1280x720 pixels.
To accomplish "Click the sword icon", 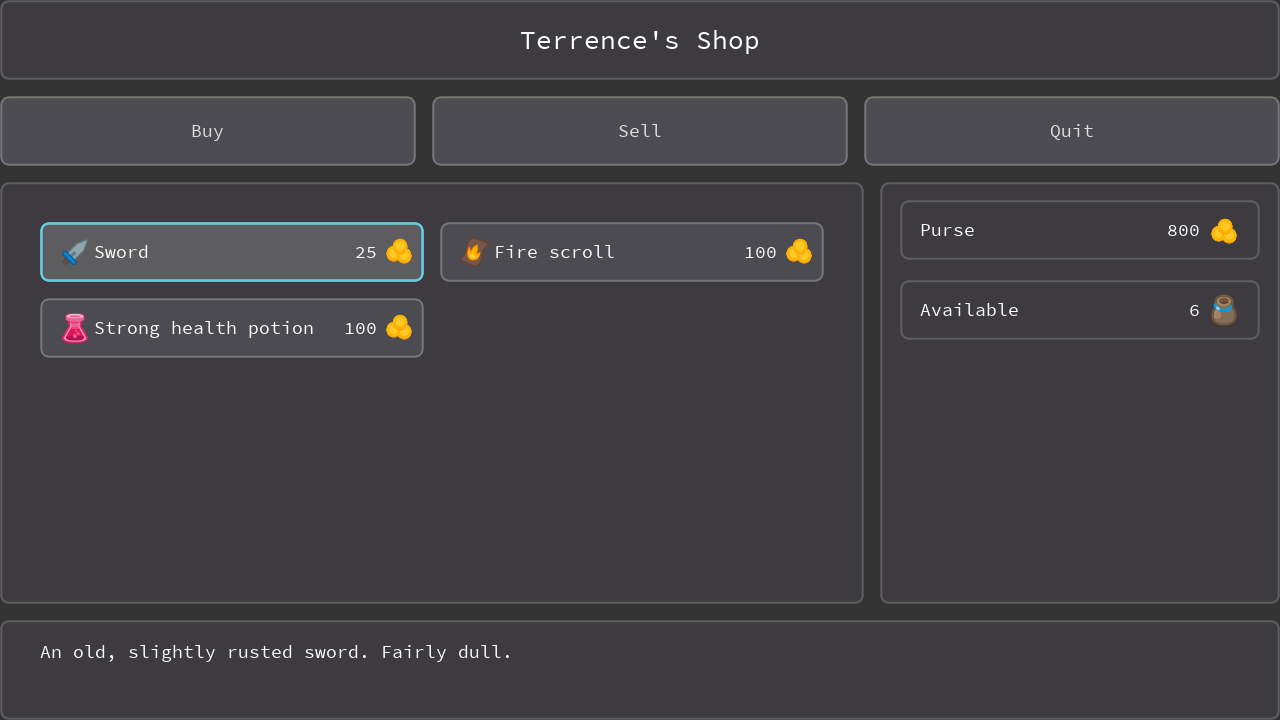I will [74, 252].
